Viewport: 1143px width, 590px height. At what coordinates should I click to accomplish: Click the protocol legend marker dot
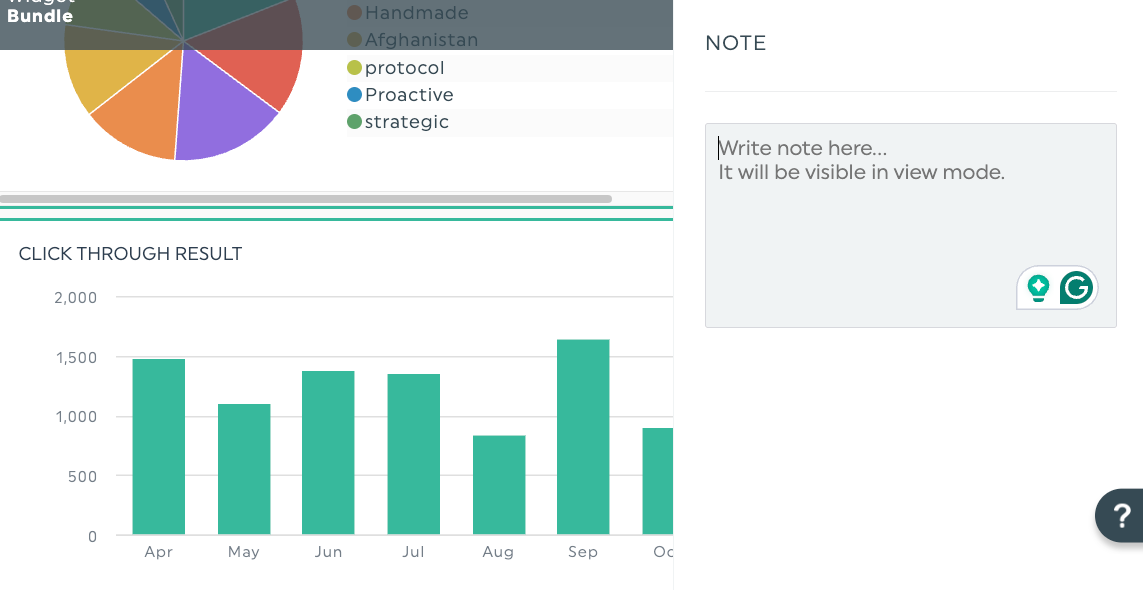click(x=354, y=67)
